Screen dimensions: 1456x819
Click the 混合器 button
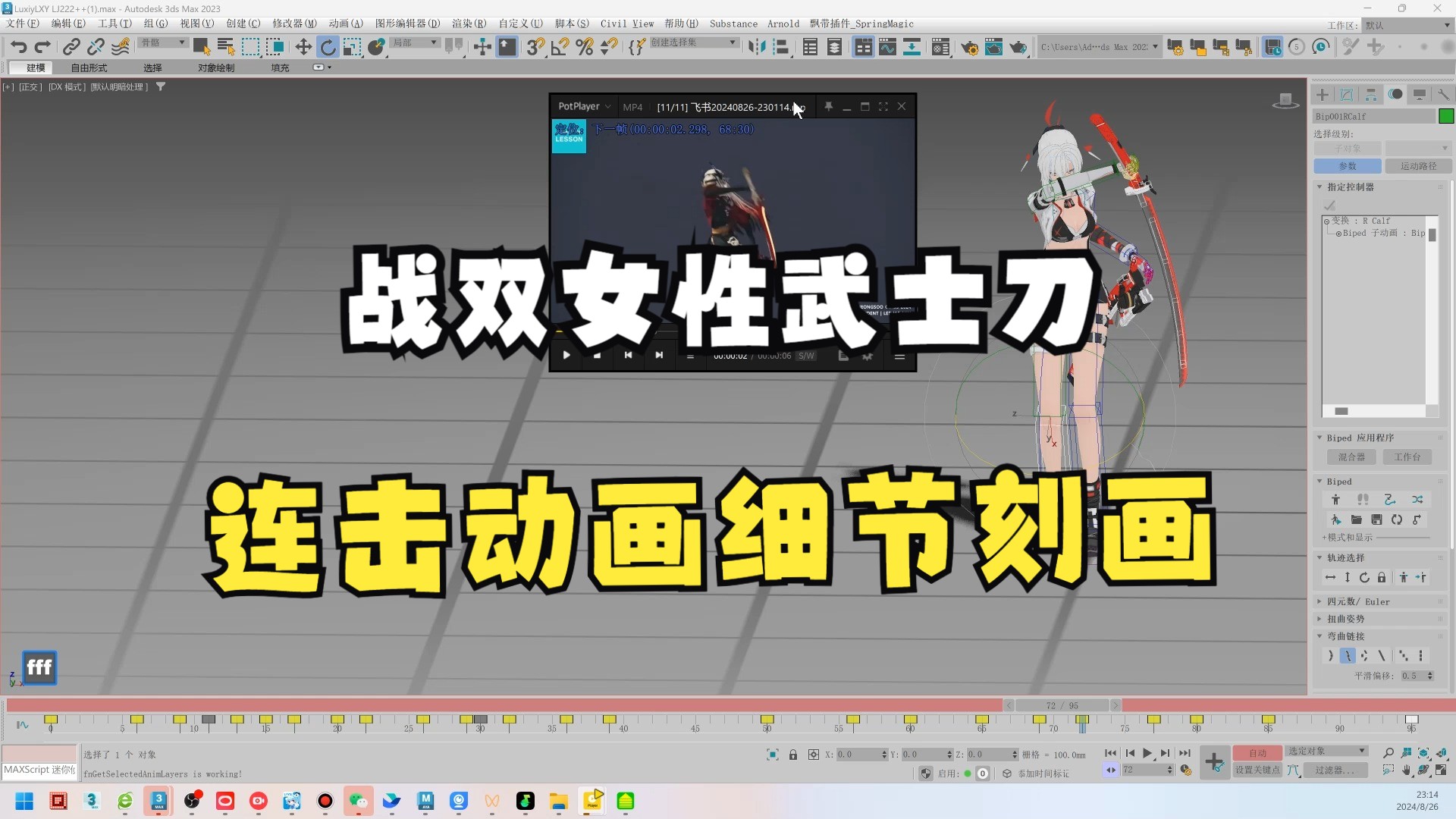point(1351,457)
